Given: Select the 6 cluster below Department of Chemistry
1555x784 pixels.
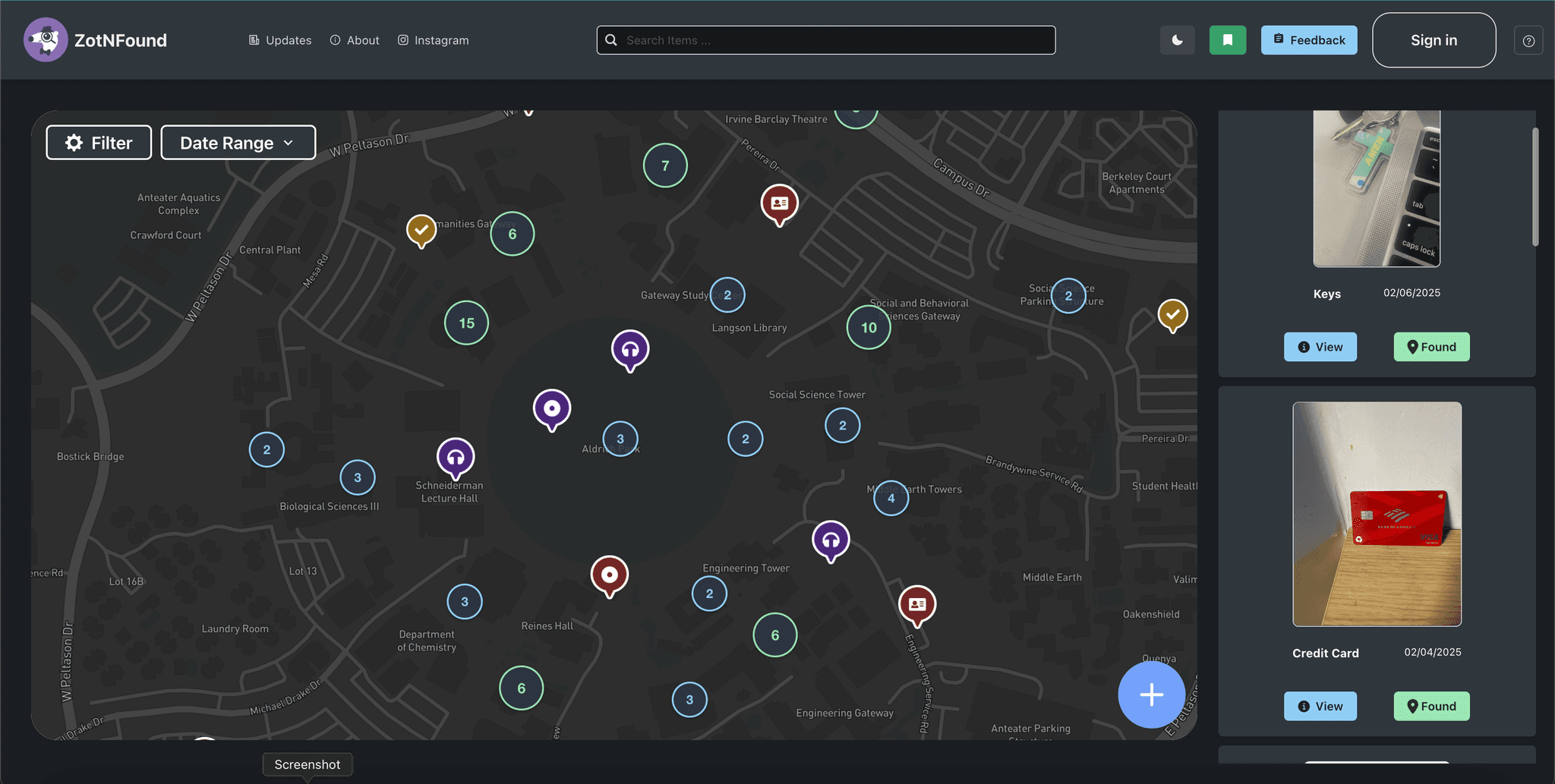Looking at the screenshot, I should click(x=521, y=688).
